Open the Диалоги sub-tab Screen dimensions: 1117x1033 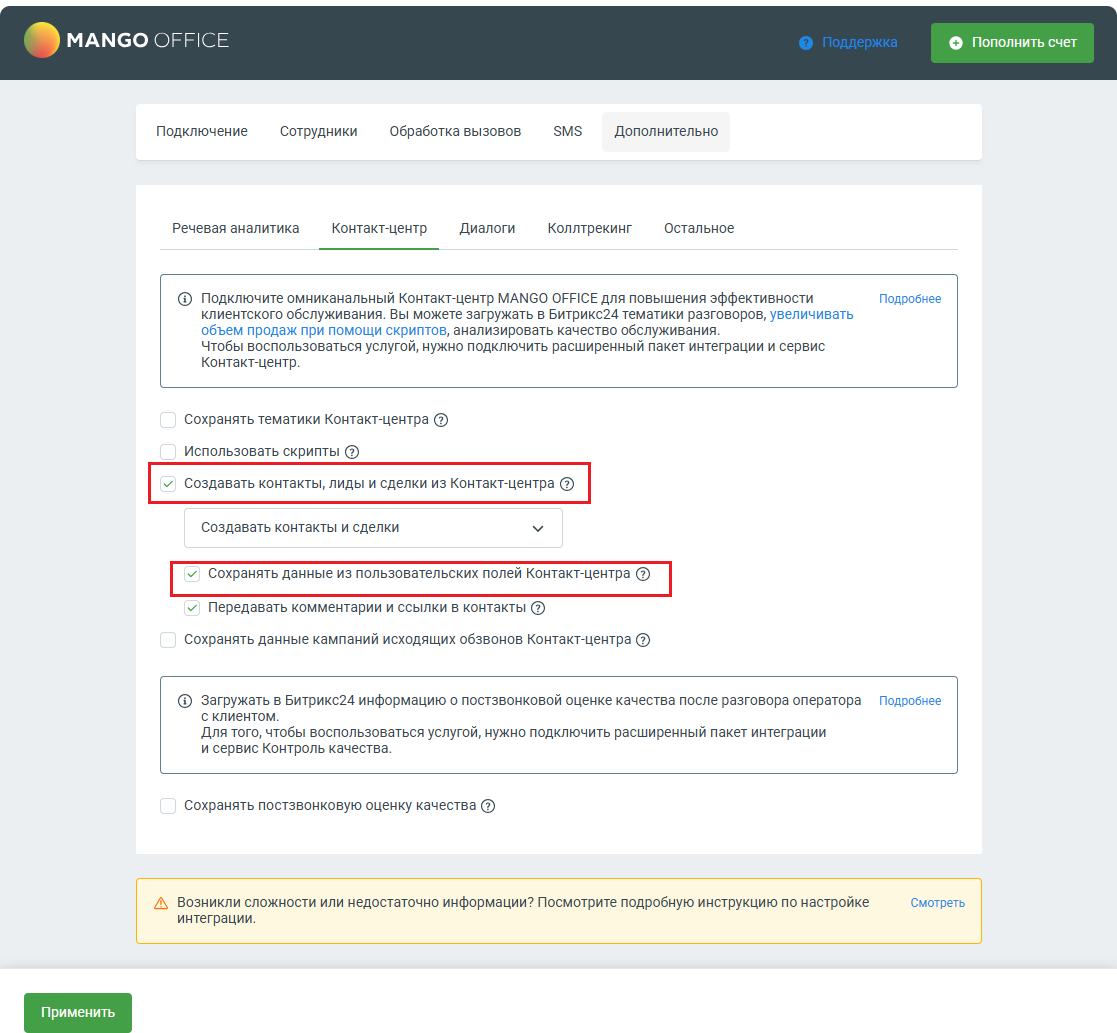click(487, 229)
